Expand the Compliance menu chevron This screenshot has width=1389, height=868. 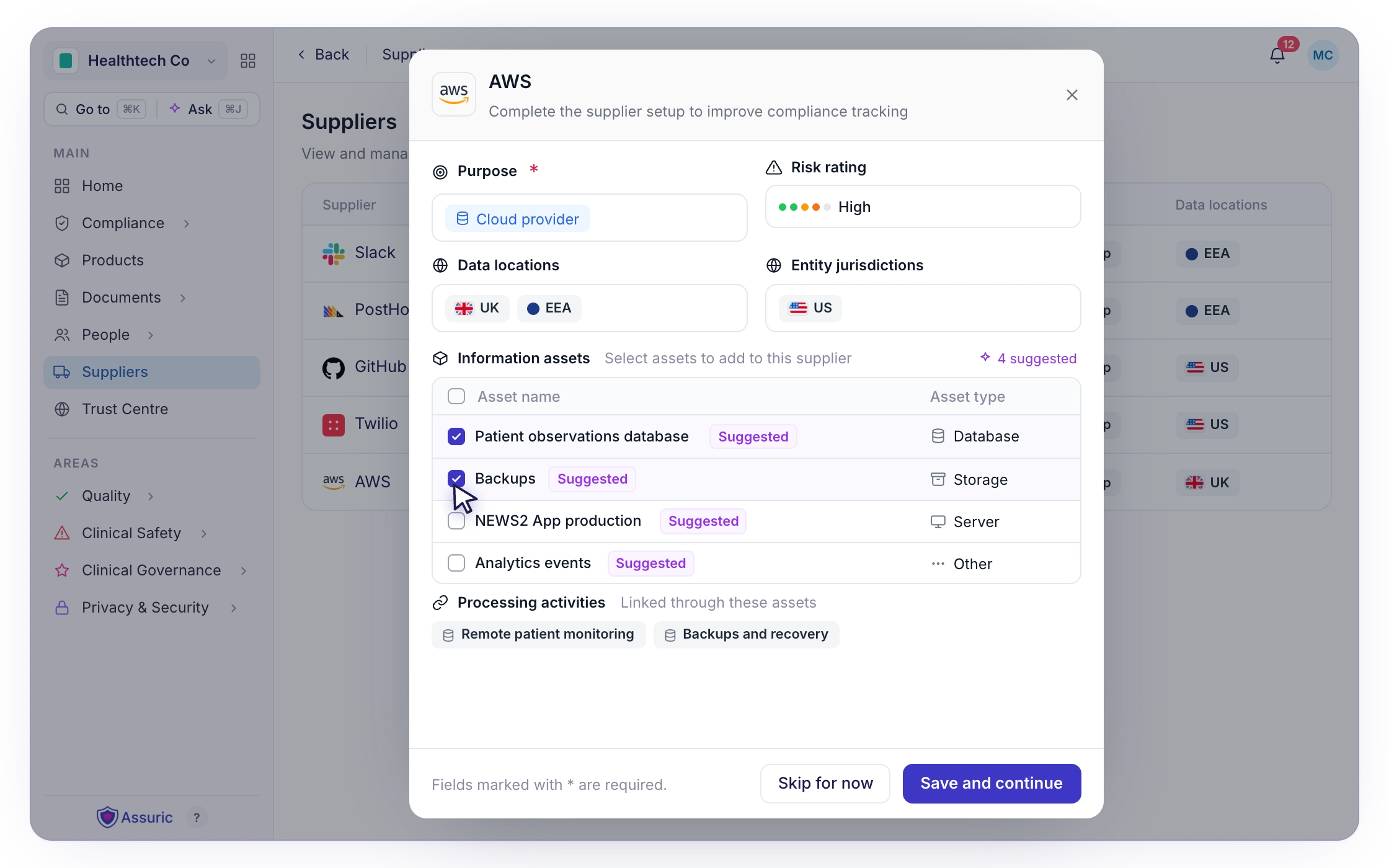point(187,223)
